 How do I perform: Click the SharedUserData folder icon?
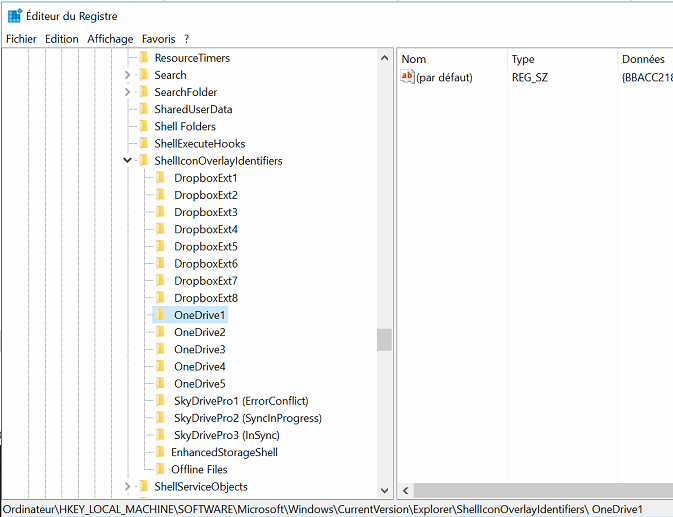click(144, 109)
